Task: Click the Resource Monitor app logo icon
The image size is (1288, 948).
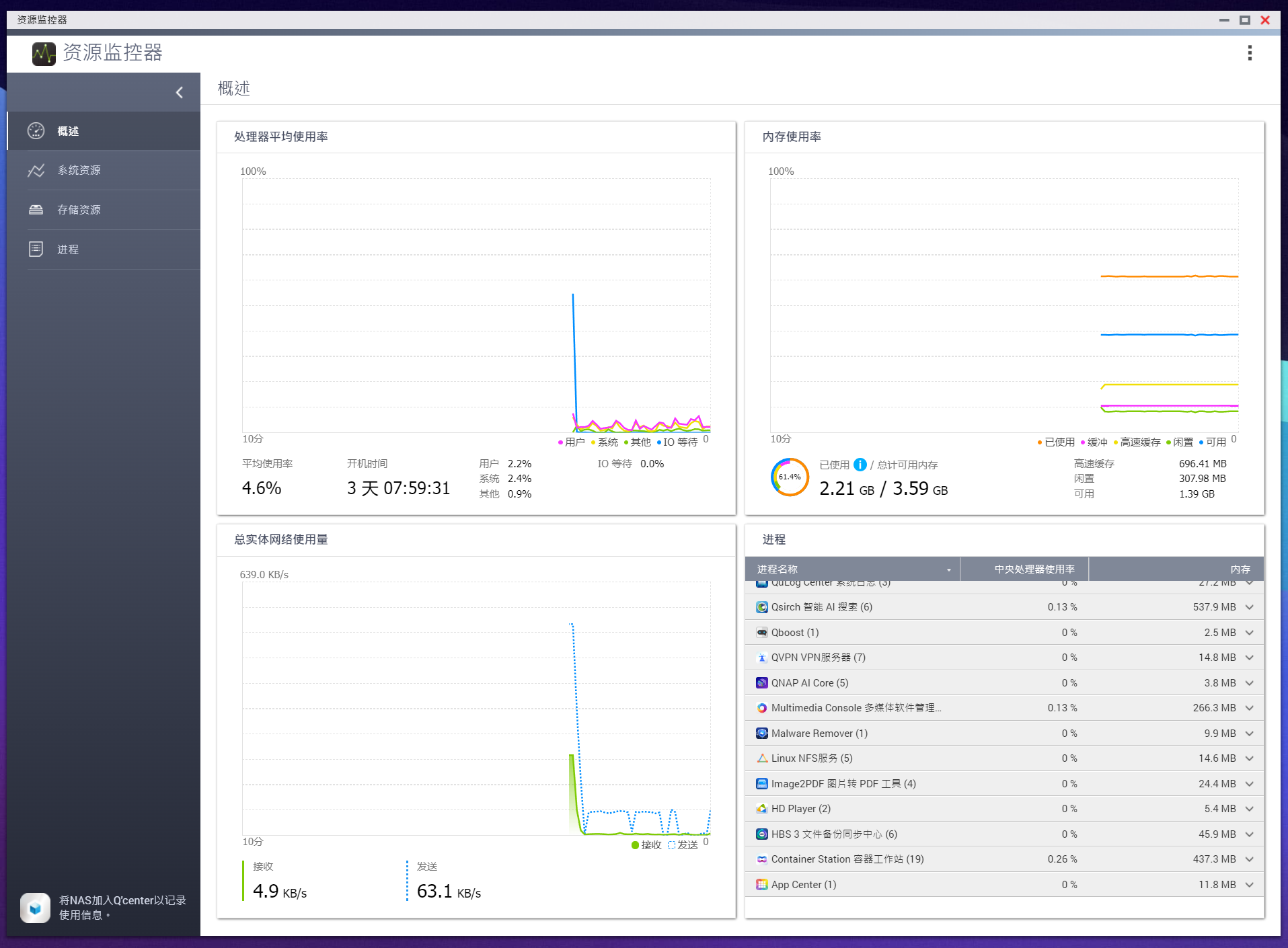Action: pos(44,54)
